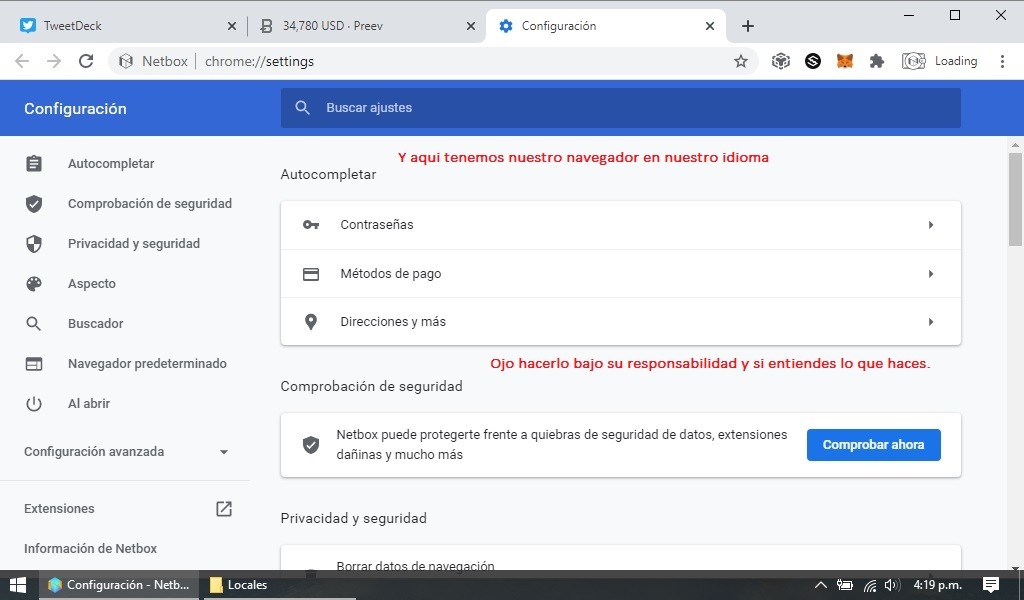Click the volume speaker tray icon
This screenshot has width=1024, height=600.
tap(892, 585)
